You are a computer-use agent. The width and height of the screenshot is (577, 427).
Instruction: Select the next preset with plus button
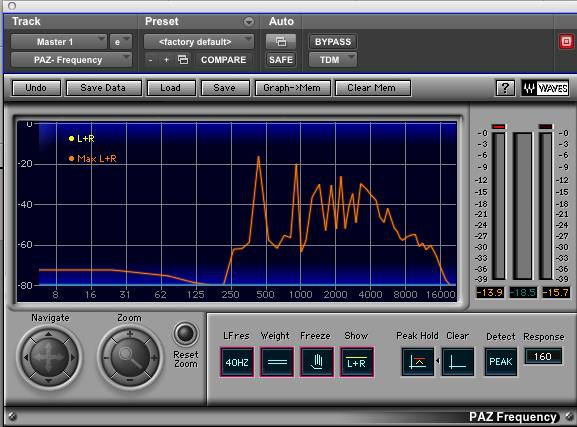[166, 60]
